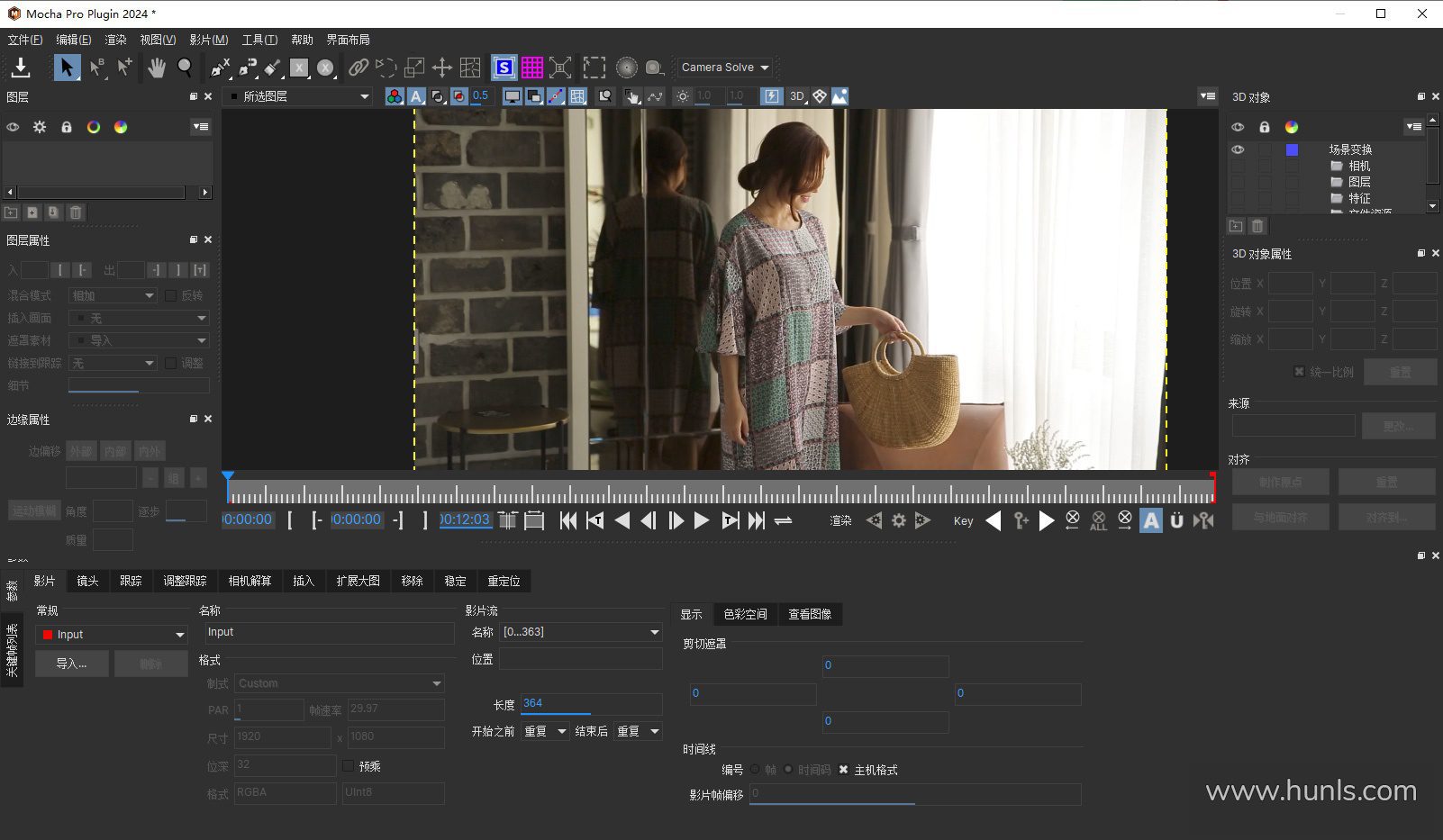Toggle the Autokey A button
This screenshot has height=840, width=1443.
point(1150,520)
